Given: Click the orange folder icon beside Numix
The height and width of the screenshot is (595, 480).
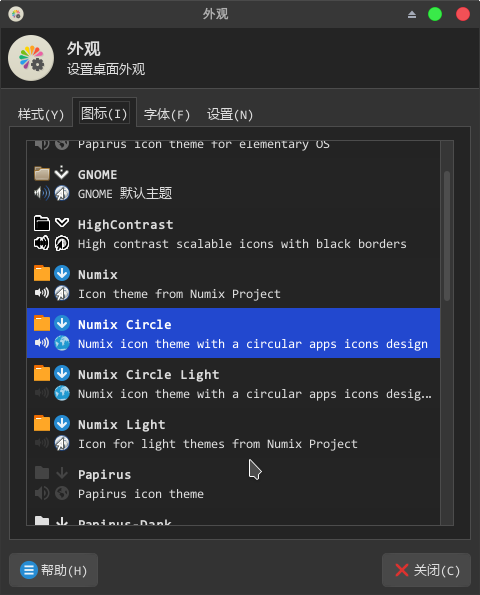Looking at the screenshot, I should point(42,273).
